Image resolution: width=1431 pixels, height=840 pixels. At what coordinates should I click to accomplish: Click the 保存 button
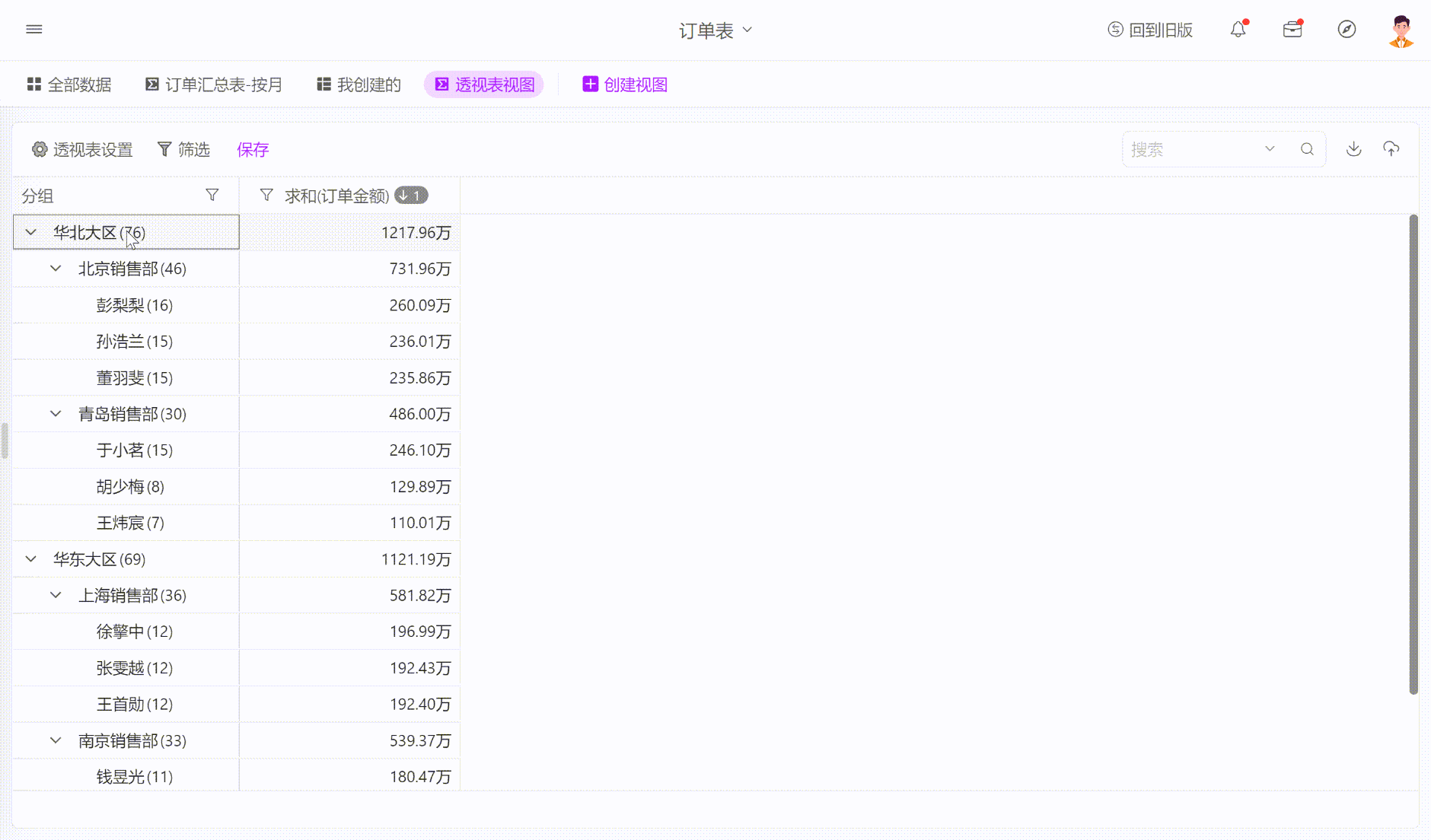(x=253, y=150)
